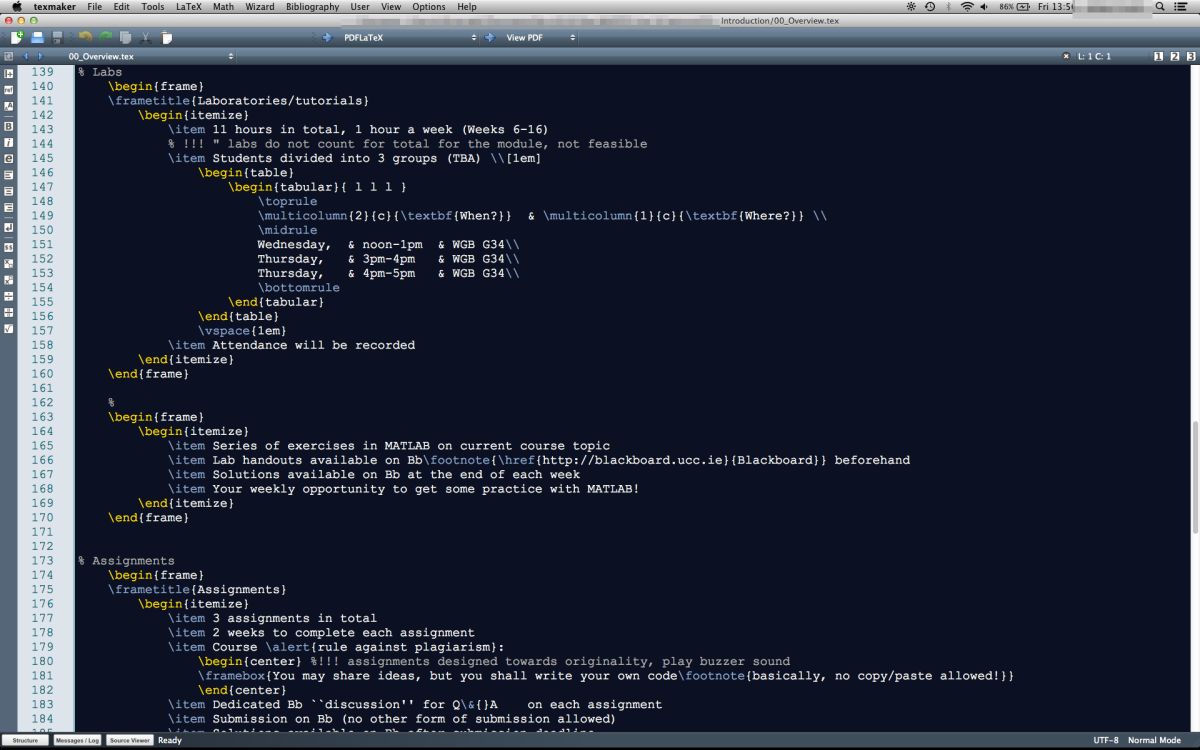This screenshot has width=1200, height=750.
Task: Apply emphasis with the e icon
Action: coord(8,158)
